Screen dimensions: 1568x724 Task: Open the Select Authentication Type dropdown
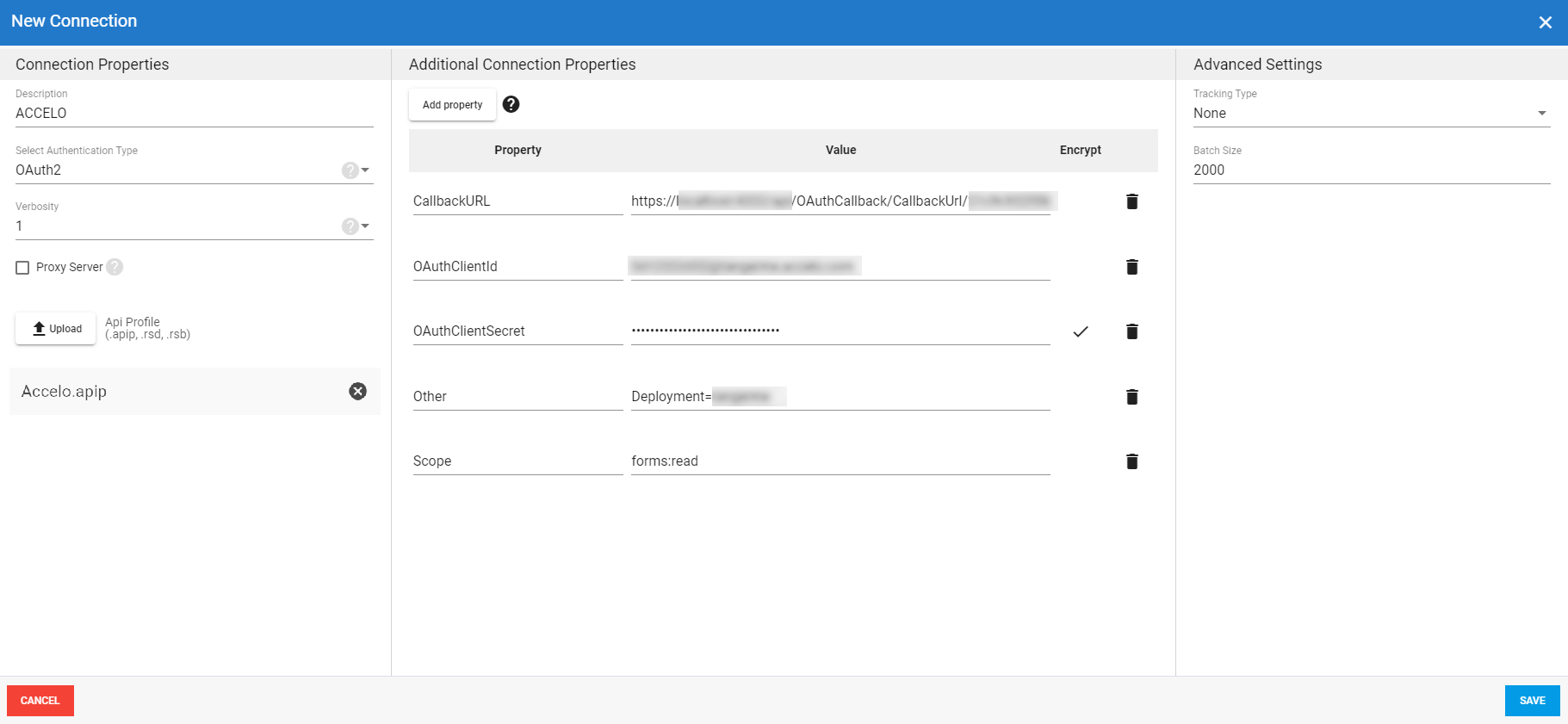(x=365, y=170)
